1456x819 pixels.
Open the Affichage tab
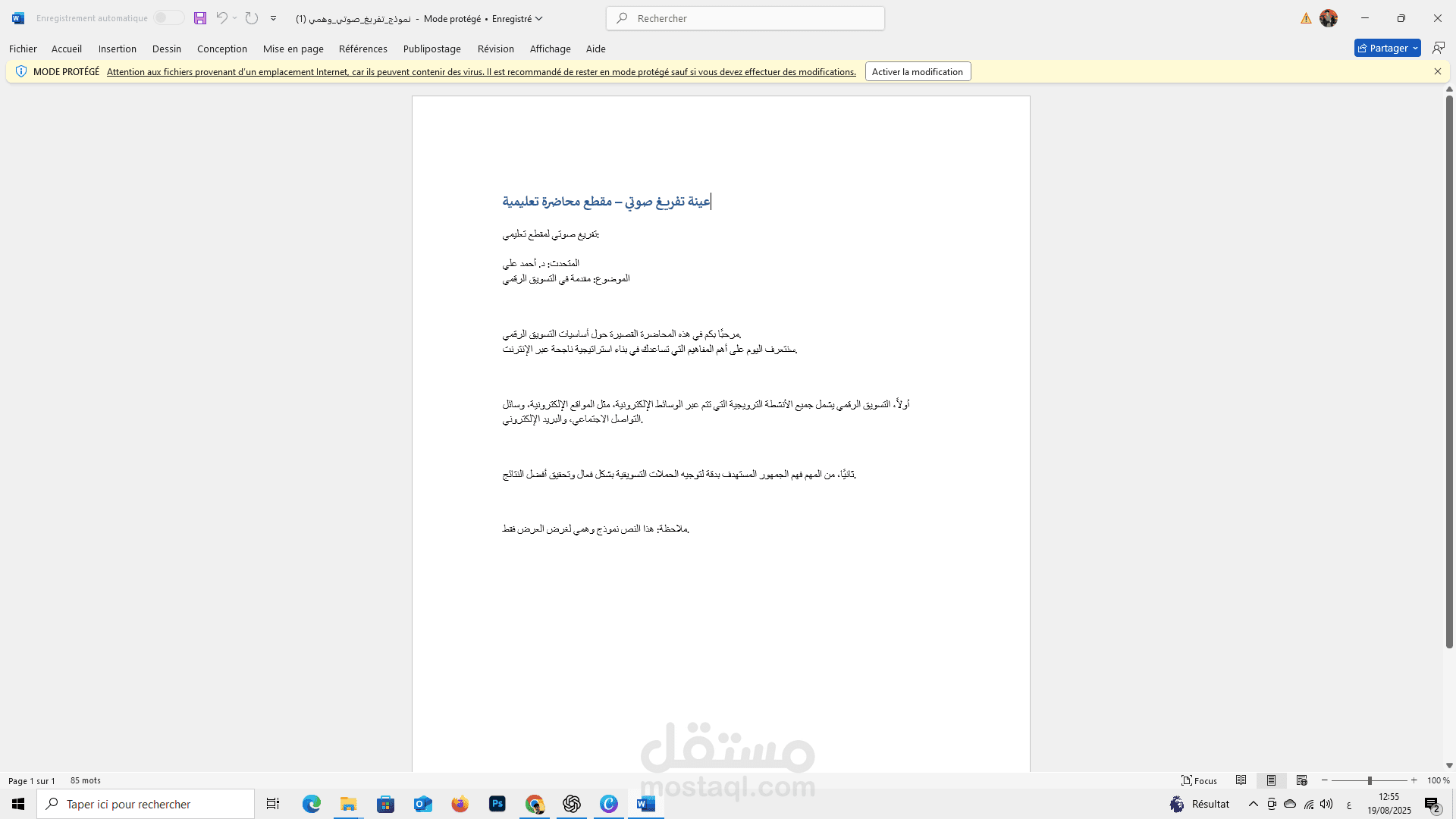(x=551, y=49)
